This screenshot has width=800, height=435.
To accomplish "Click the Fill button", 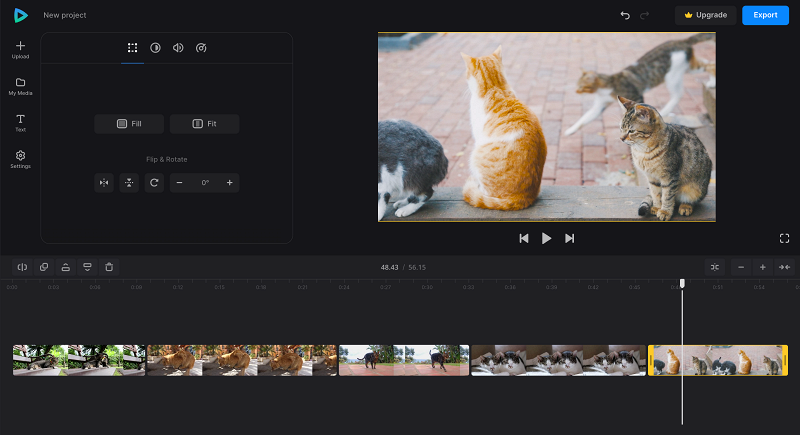I will pos(129,124).
